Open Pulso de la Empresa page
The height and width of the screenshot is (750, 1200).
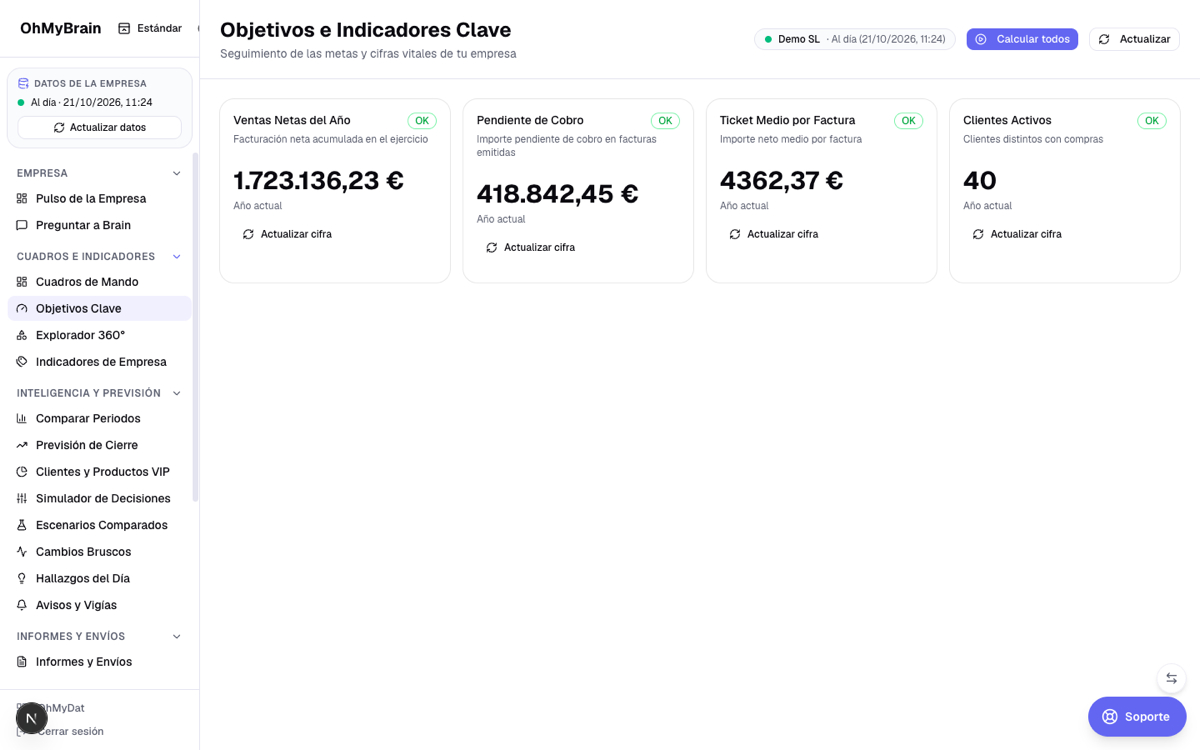point(100,199)
